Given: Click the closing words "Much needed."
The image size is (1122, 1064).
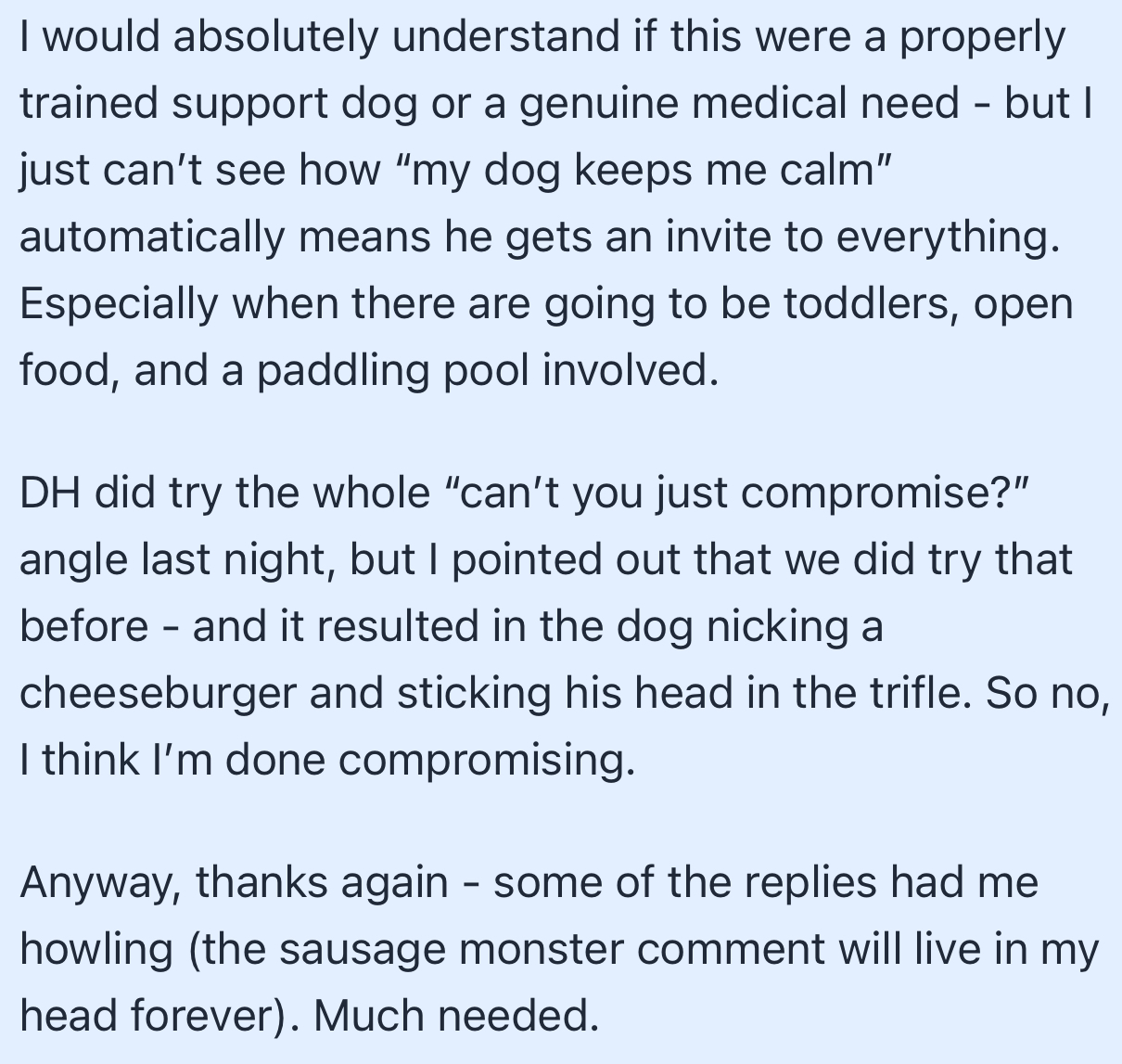Looking at the screenshot, I should 455,1016.
